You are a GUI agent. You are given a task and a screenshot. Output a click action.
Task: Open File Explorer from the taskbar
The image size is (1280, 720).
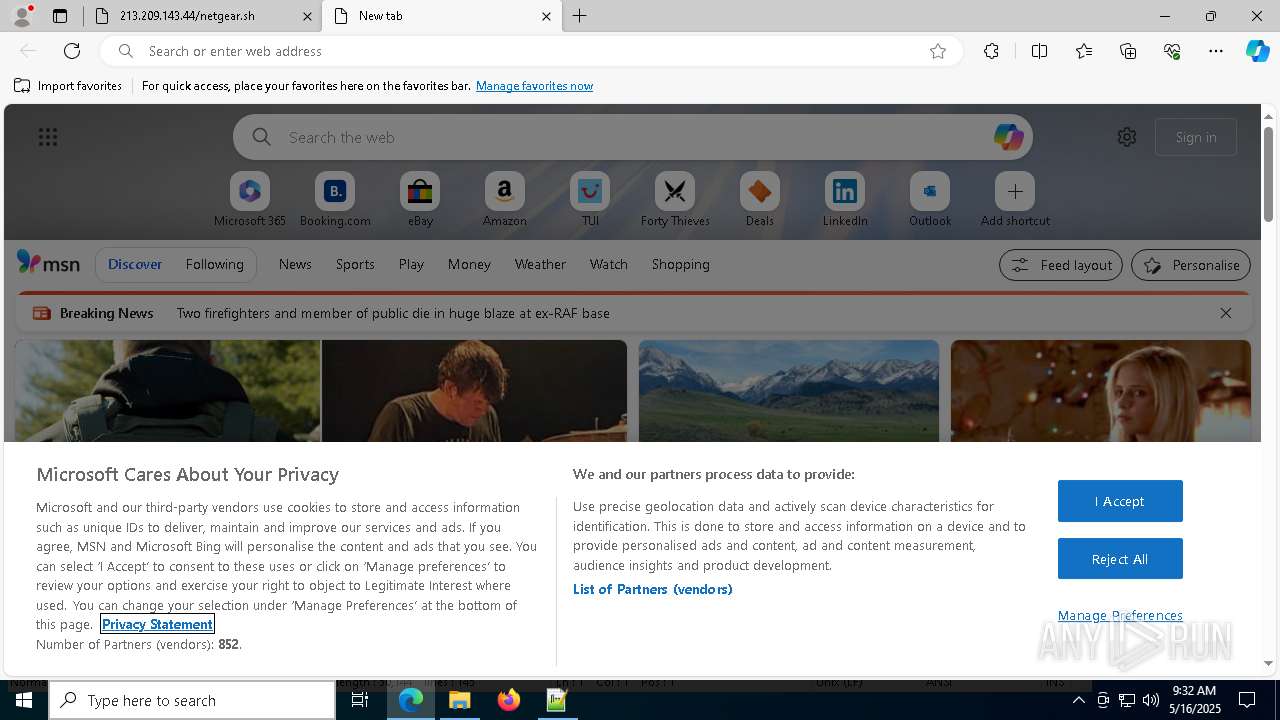pos(460,700)
